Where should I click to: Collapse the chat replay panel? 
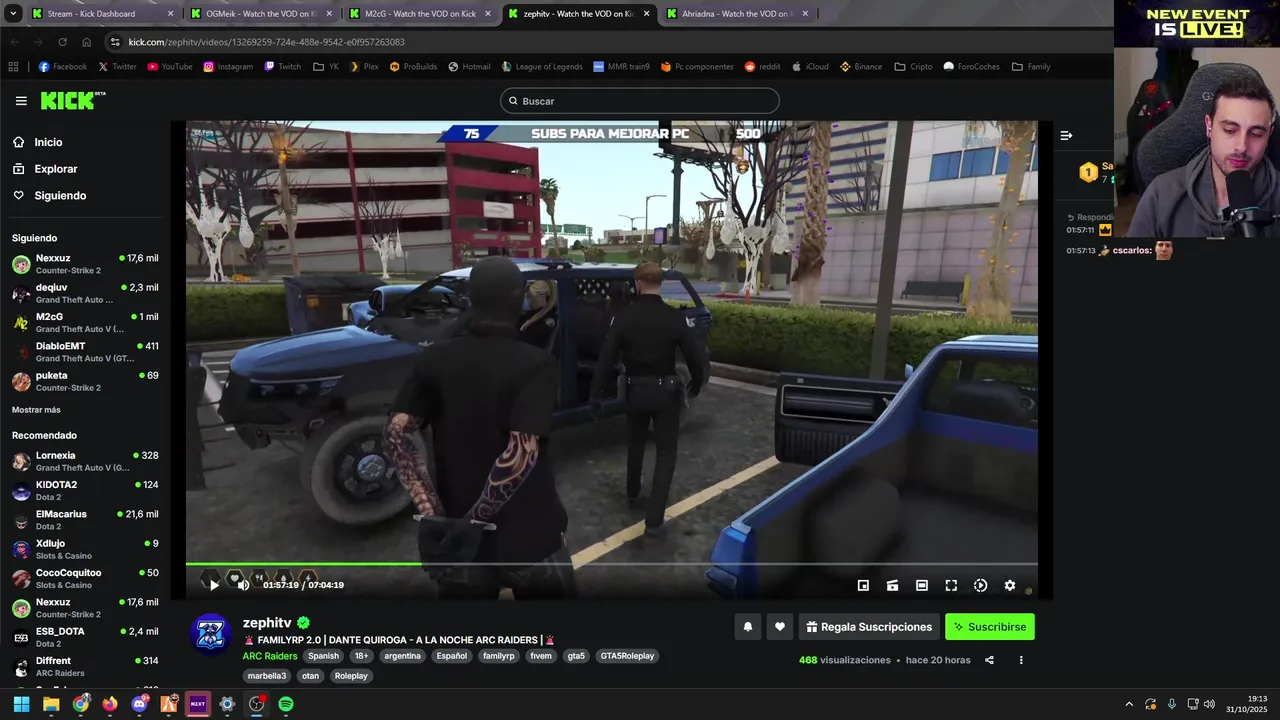[1066, 135]
